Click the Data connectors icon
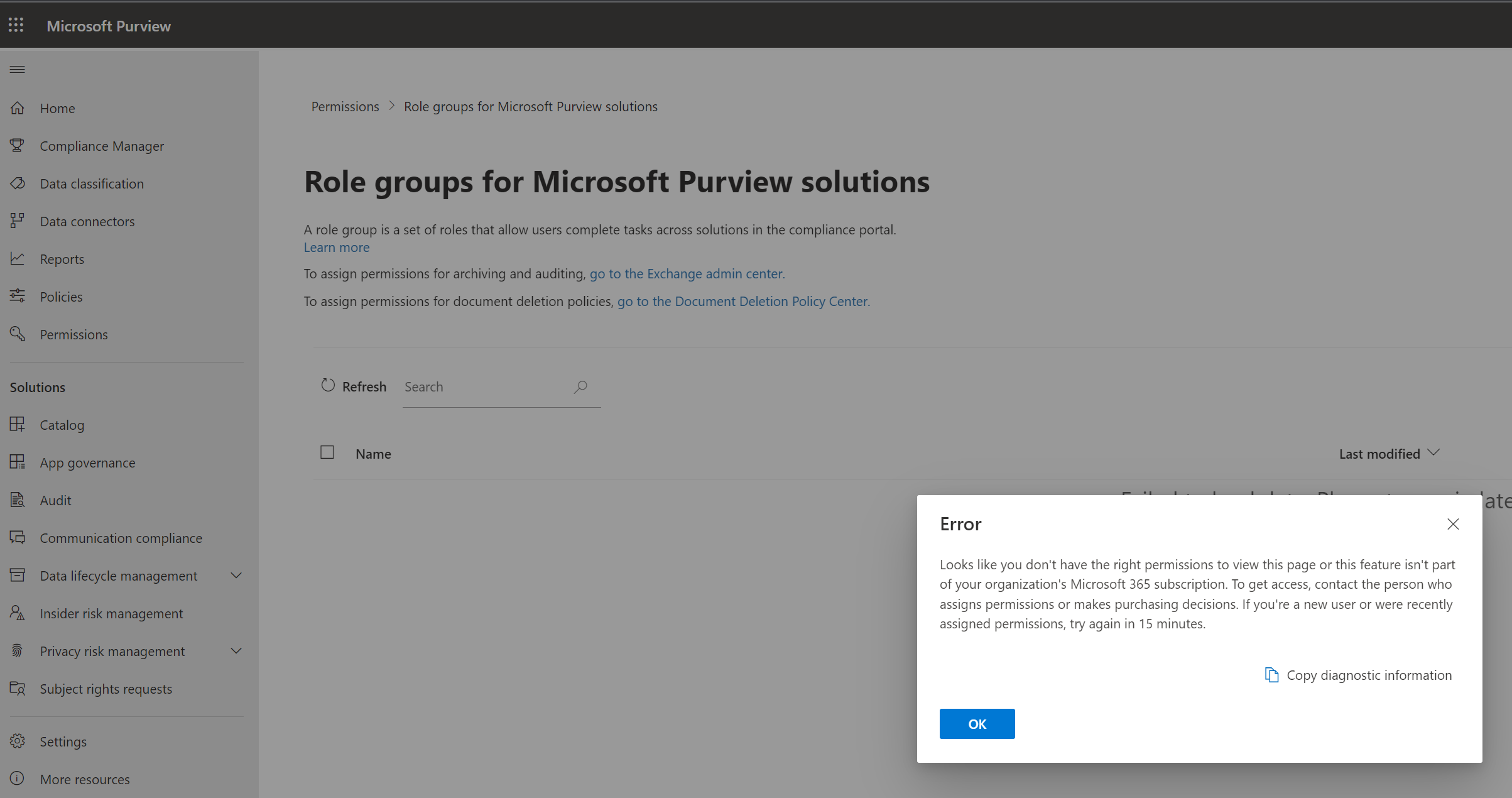The width and height of the screenshot is (1512, 798). (x=18, y=221)
